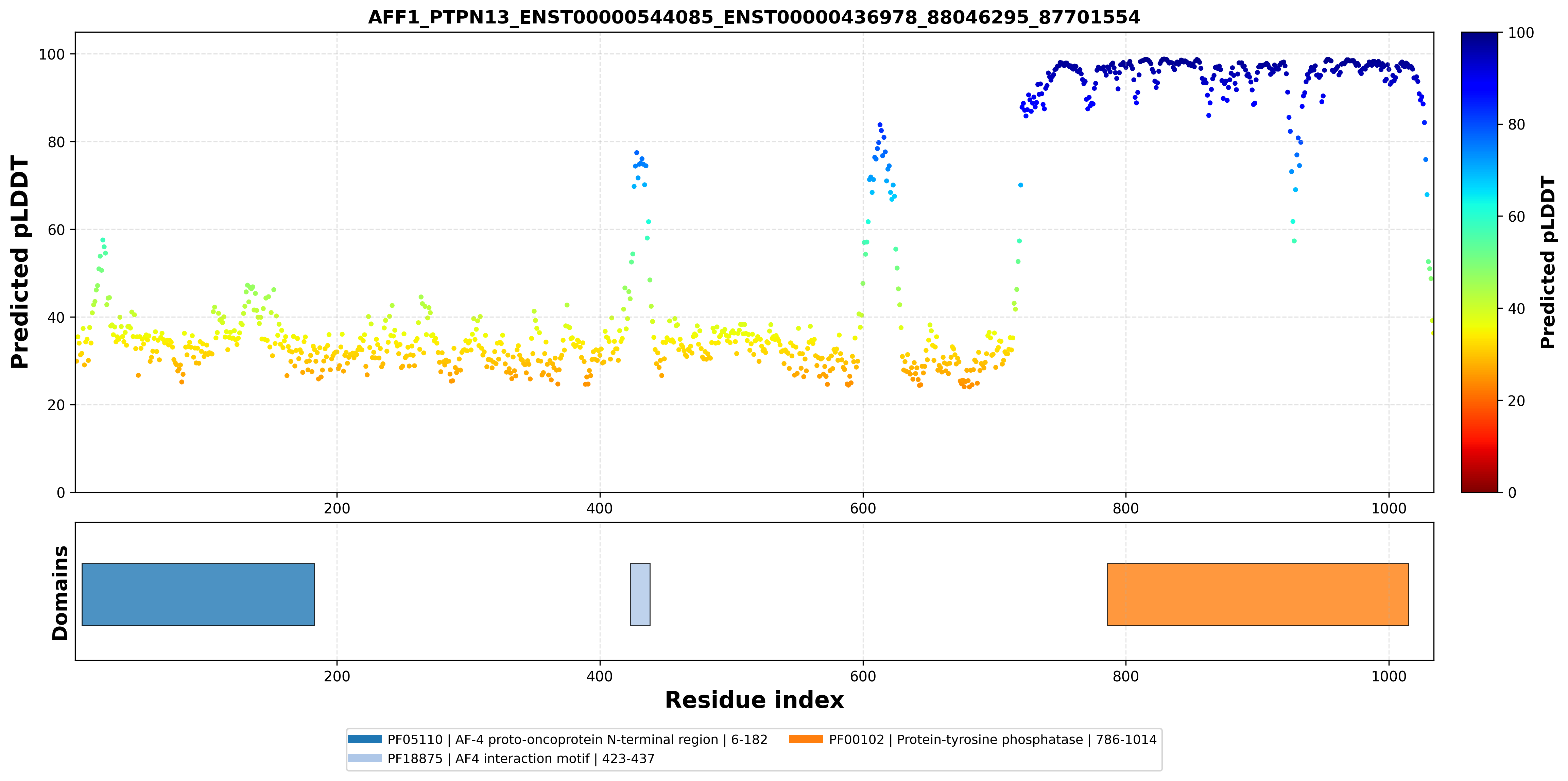The image size is (1568, 781).
Task: Click the light-blue PF18875 legend swatch
Action: [365, 758]
